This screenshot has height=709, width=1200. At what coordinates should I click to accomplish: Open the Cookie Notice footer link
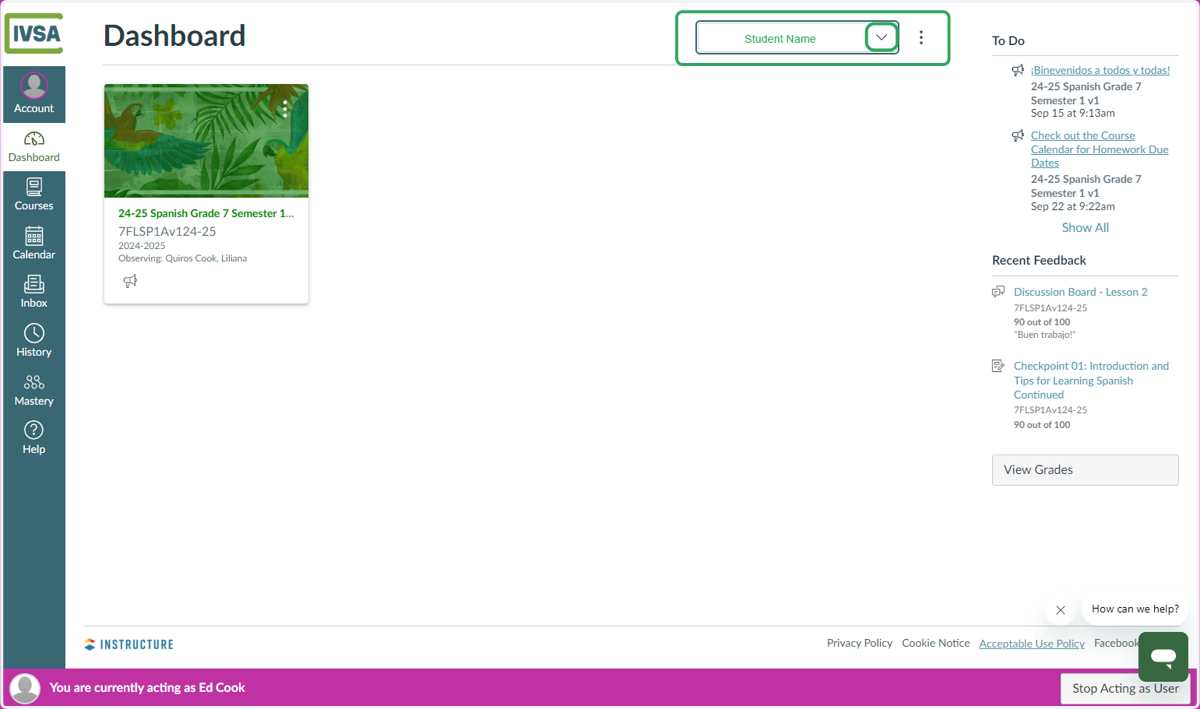[936, 643]
